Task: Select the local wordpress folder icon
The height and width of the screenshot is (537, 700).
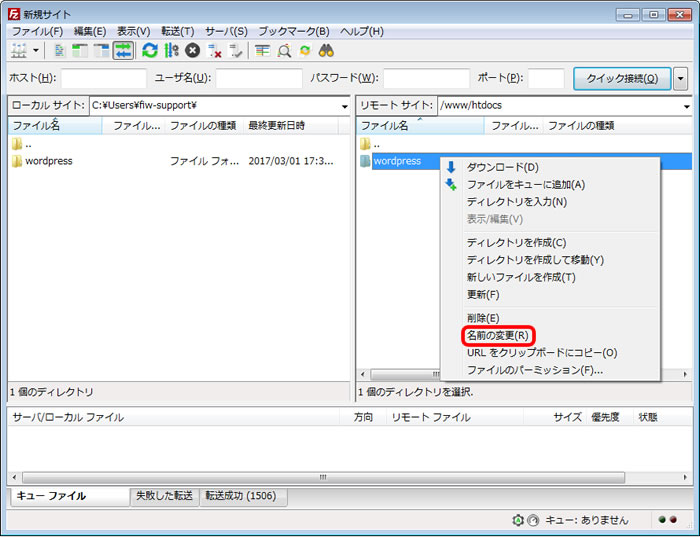Action: pos(17,161)
